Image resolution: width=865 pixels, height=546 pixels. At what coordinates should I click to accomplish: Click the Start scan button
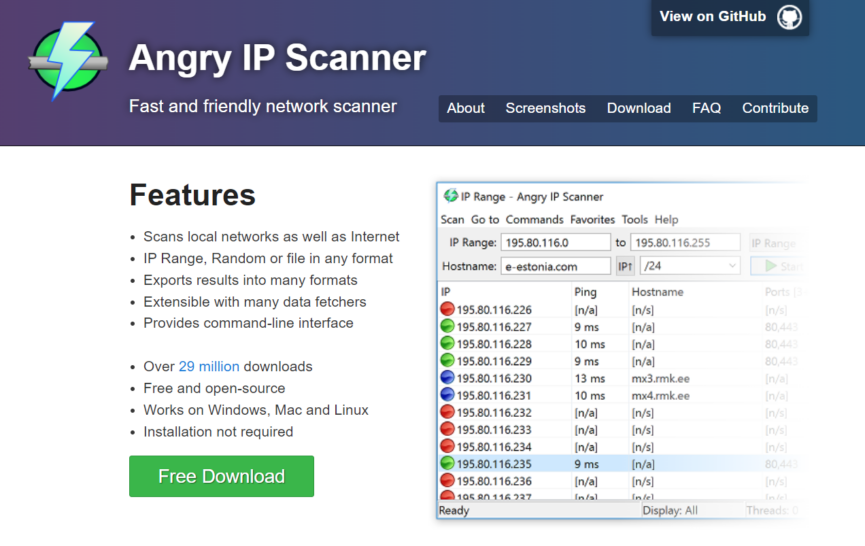click(x=777, y=266)
